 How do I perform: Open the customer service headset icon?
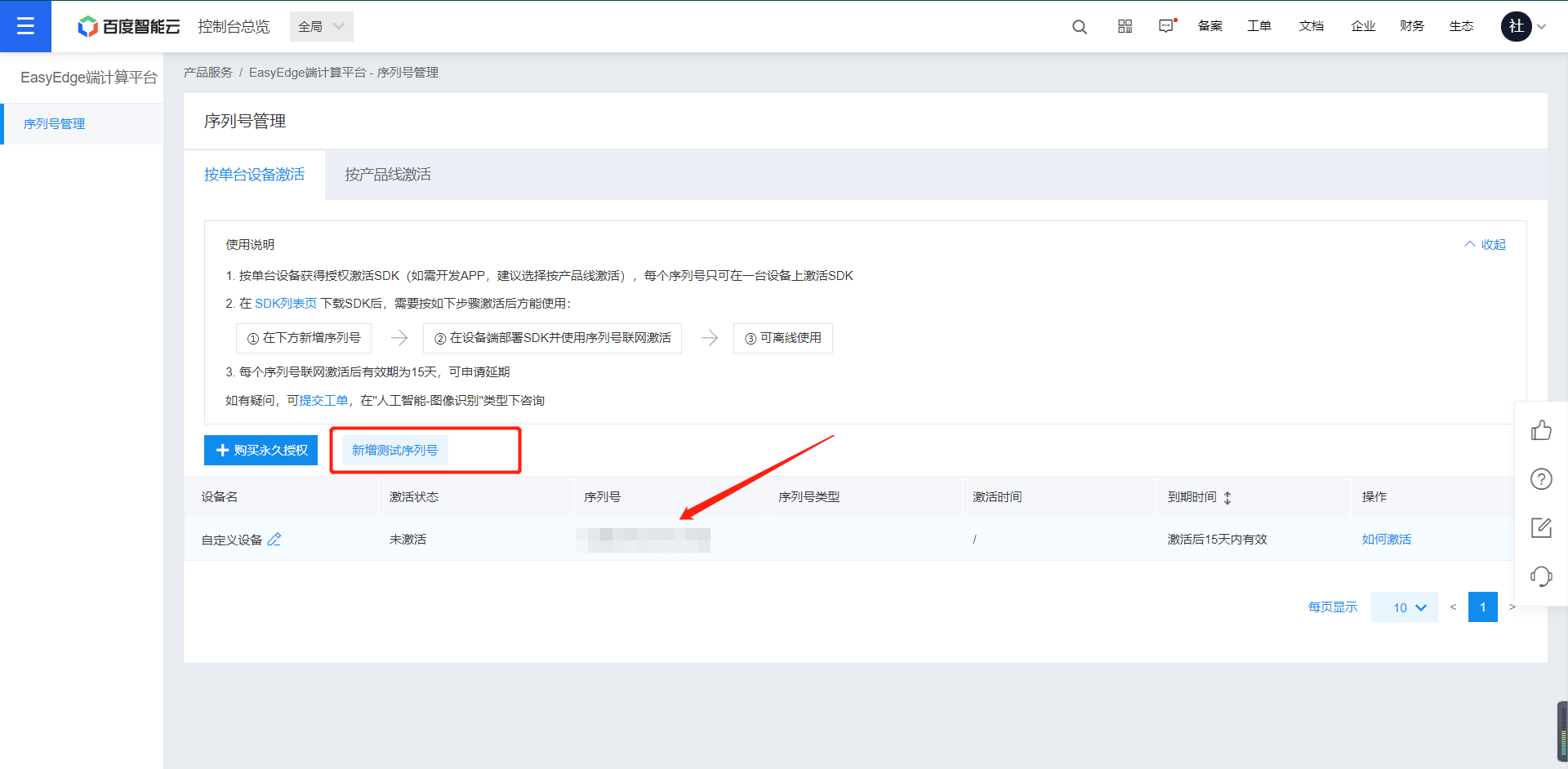click(1541, 576)
